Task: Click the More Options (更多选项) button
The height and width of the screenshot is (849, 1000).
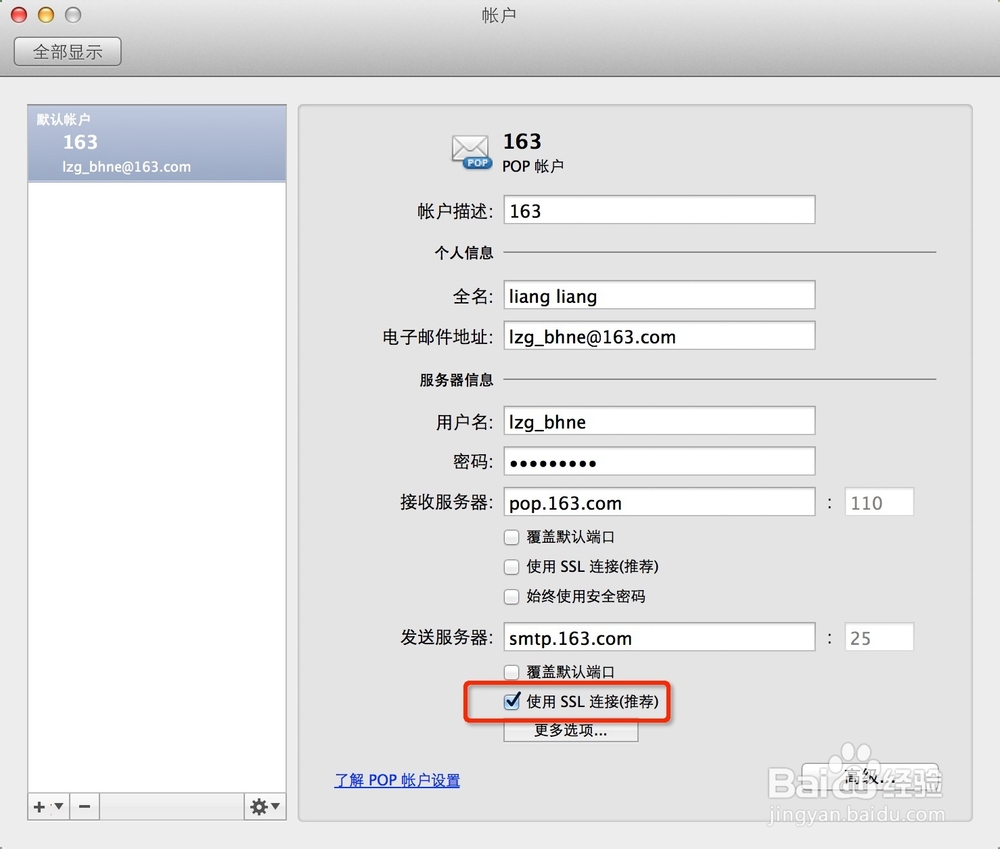Action: point(570,730)
